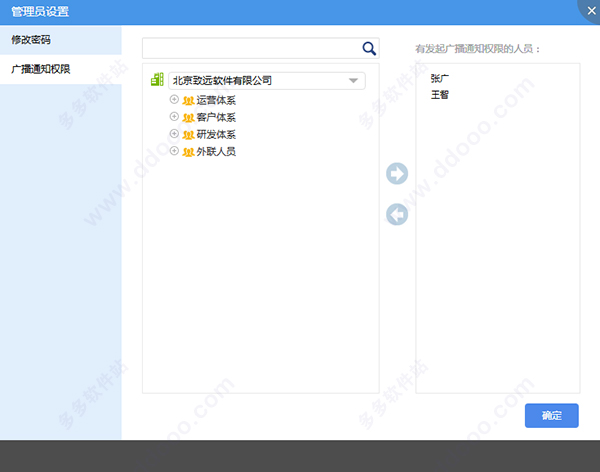Image resolution: width=600 pixels, height=472 pixels.
Task: Click the 外联人员 group icon
Action: (188, 152)
